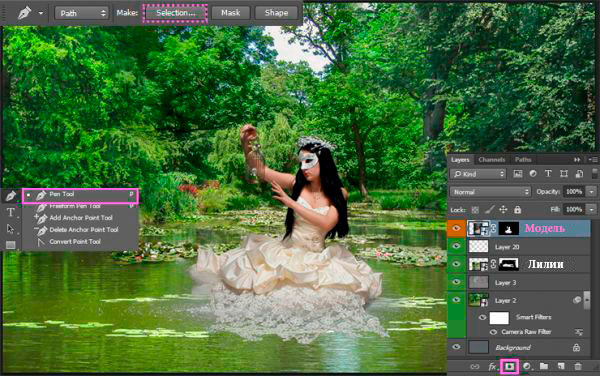The height and width of the screenshot is (376, 600).
Task: Click the mask link icon on Модель layer
Action: pyautogui.click(x=494, y=228)
